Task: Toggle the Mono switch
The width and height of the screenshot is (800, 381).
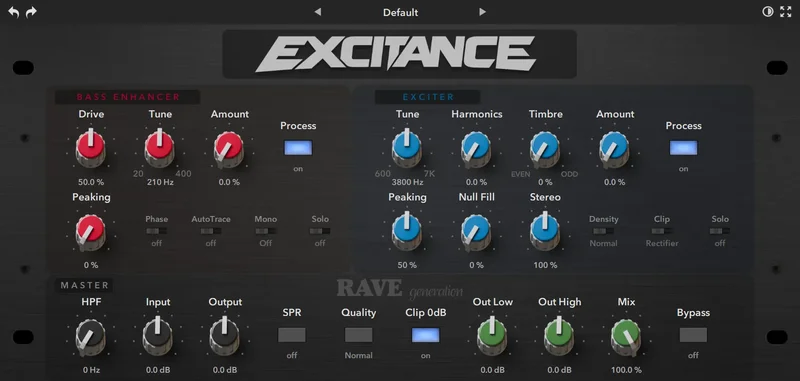Action: click(x=266, y=231)
